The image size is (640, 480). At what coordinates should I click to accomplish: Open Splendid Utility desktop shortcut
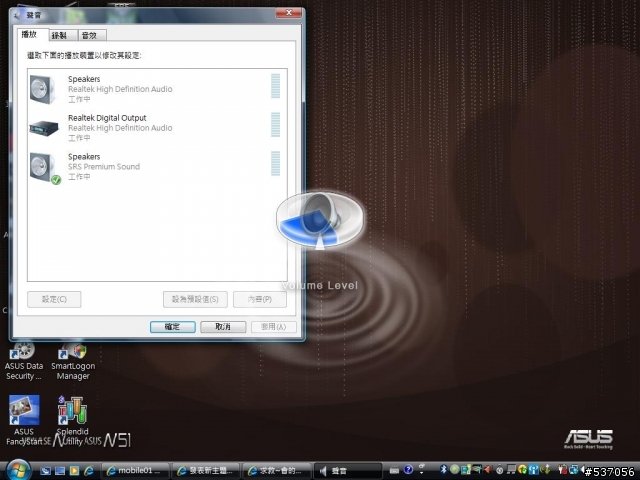coord(72,420)
